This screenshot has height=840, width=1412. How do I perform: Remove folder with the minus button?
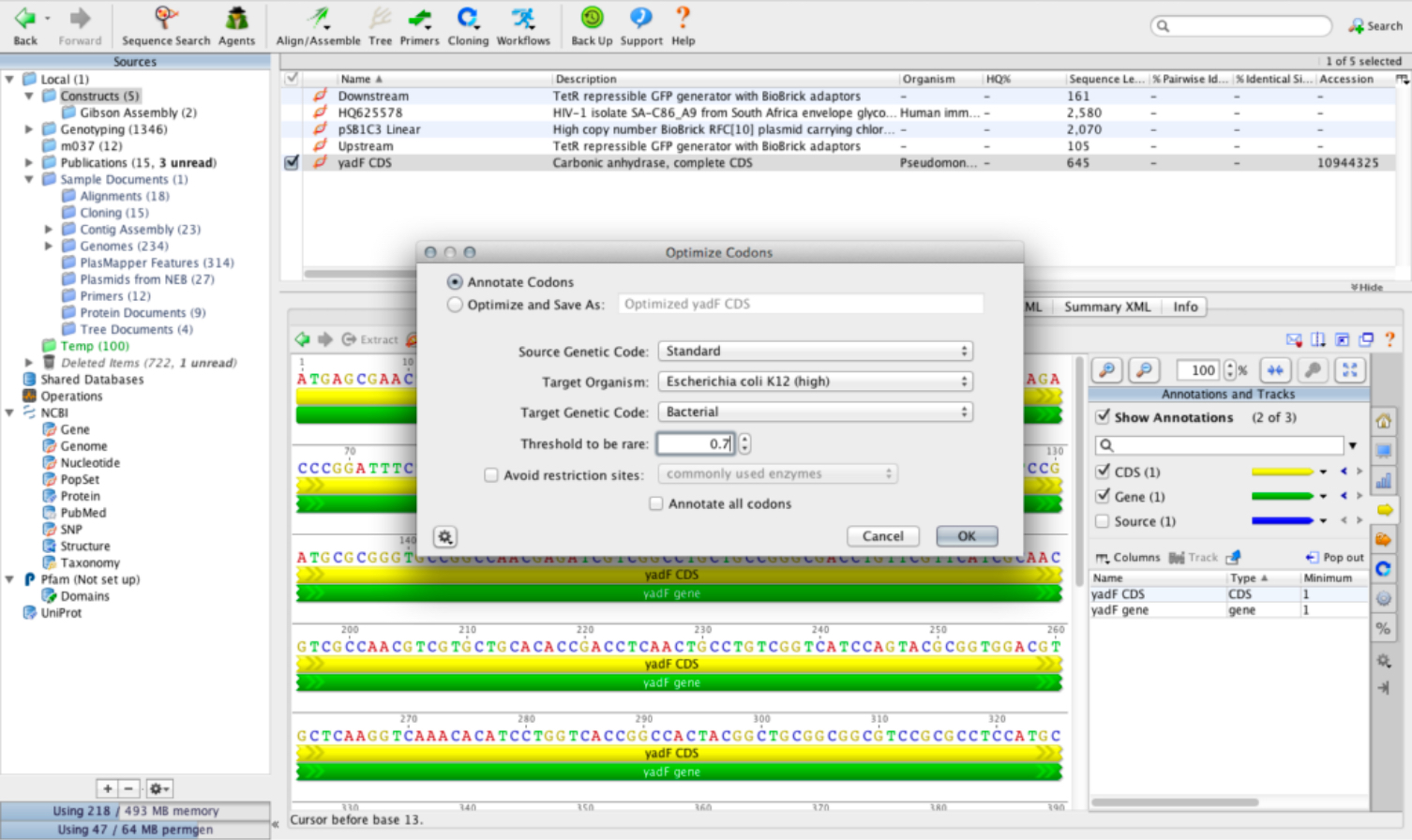point(129,788)
